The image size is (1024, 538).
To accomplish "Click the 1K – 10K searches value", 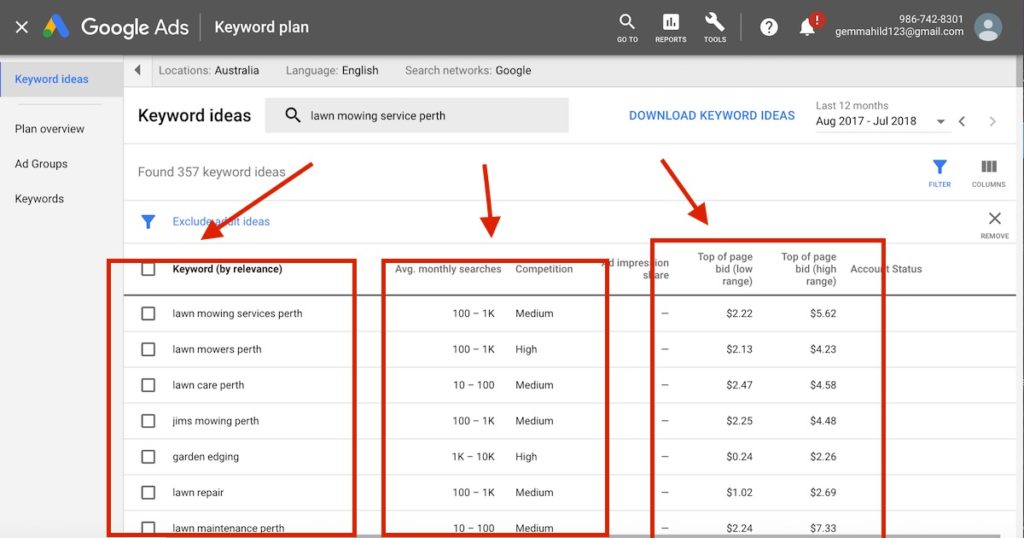I will point(473,457).
